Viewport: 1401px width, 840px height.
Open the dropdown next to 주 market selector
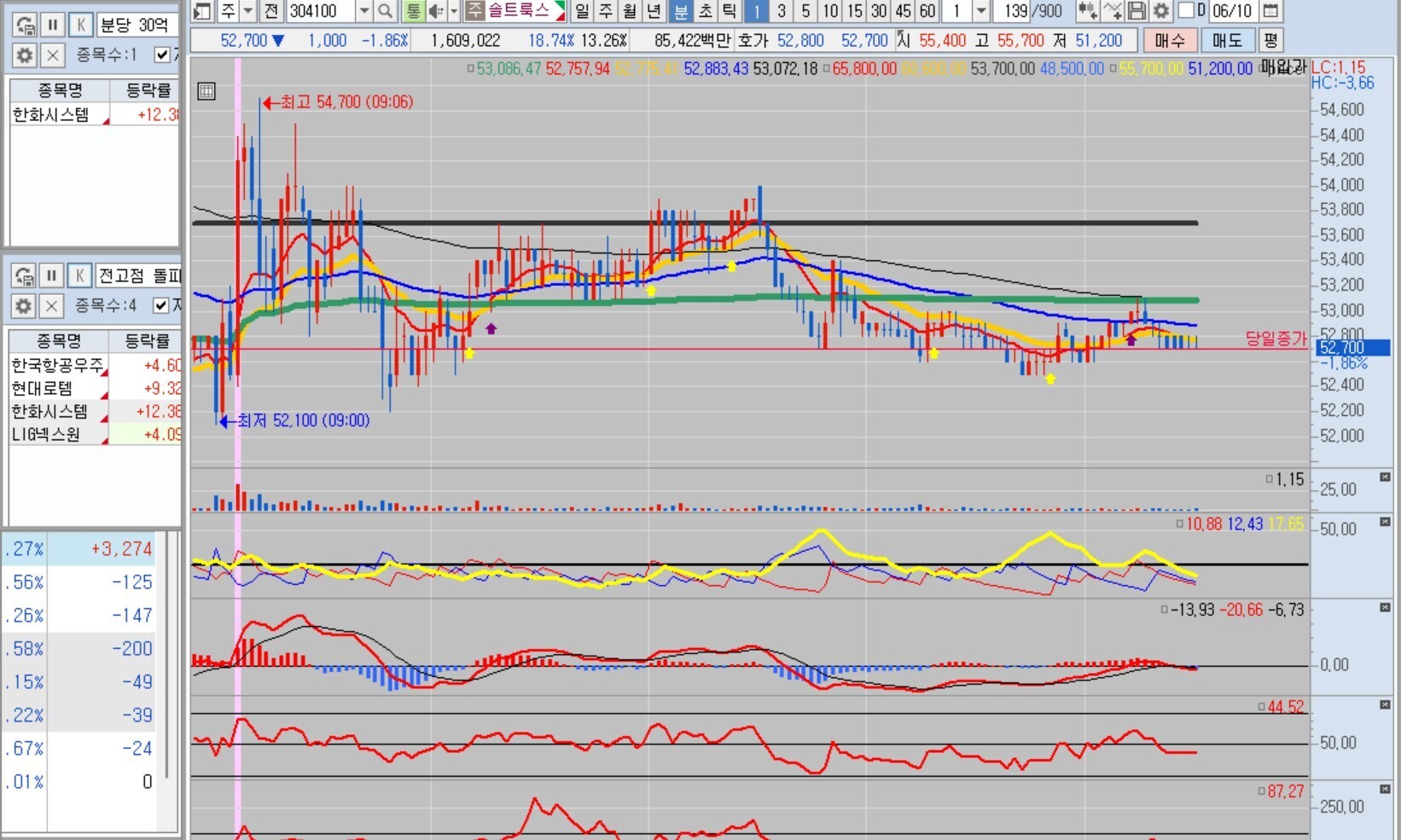coord(248,11)
